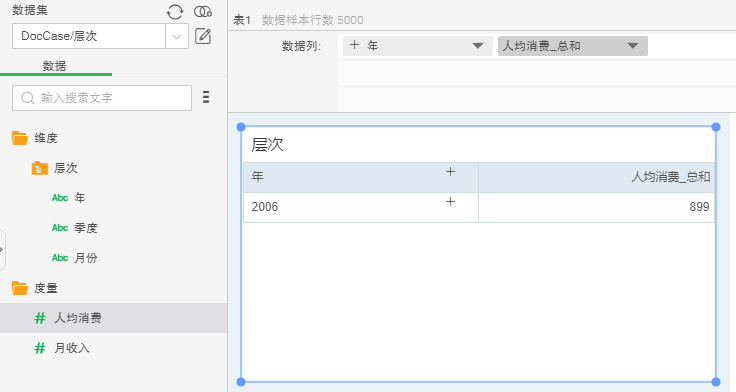The image size is (736, 392).
Task: Select the 899 value cell
Action: pyautogui.click(x=597, y=207)
